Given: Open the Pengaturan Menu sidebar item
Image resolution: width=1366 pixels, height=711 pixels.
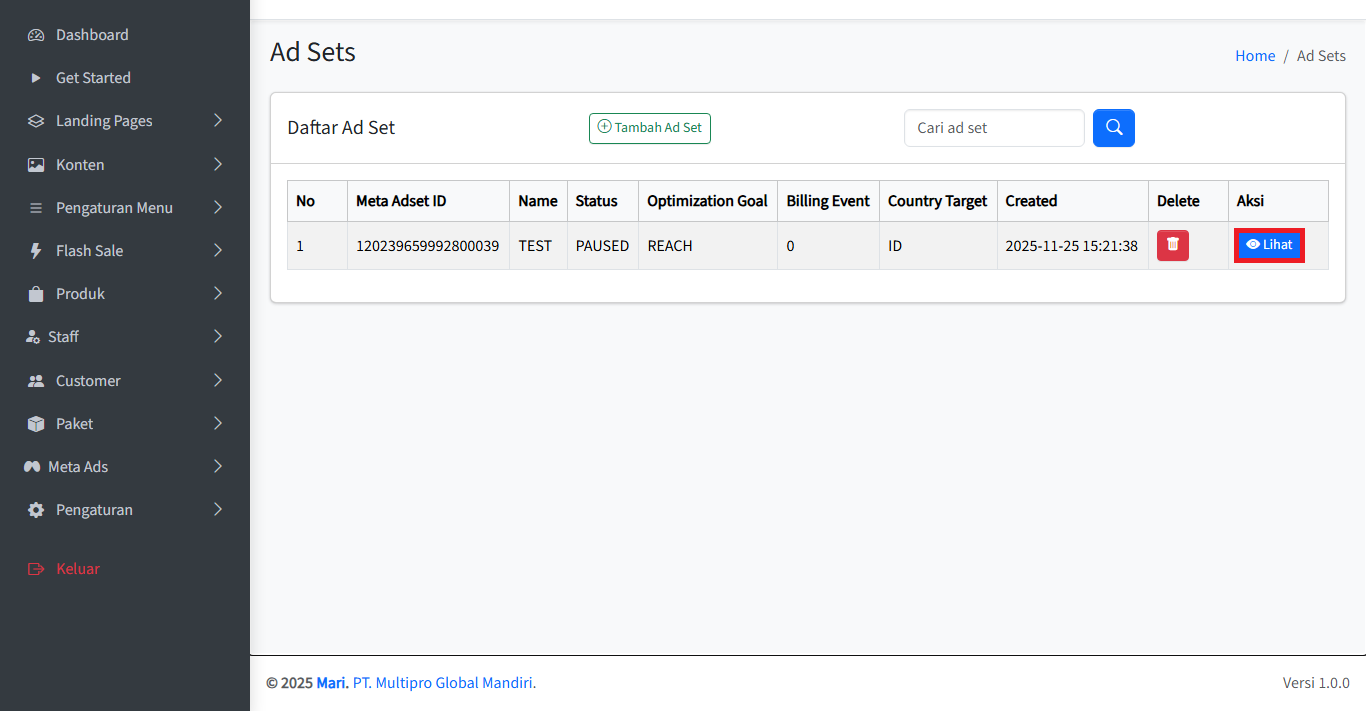Looking at the screenshot, I should coord(114,208).
